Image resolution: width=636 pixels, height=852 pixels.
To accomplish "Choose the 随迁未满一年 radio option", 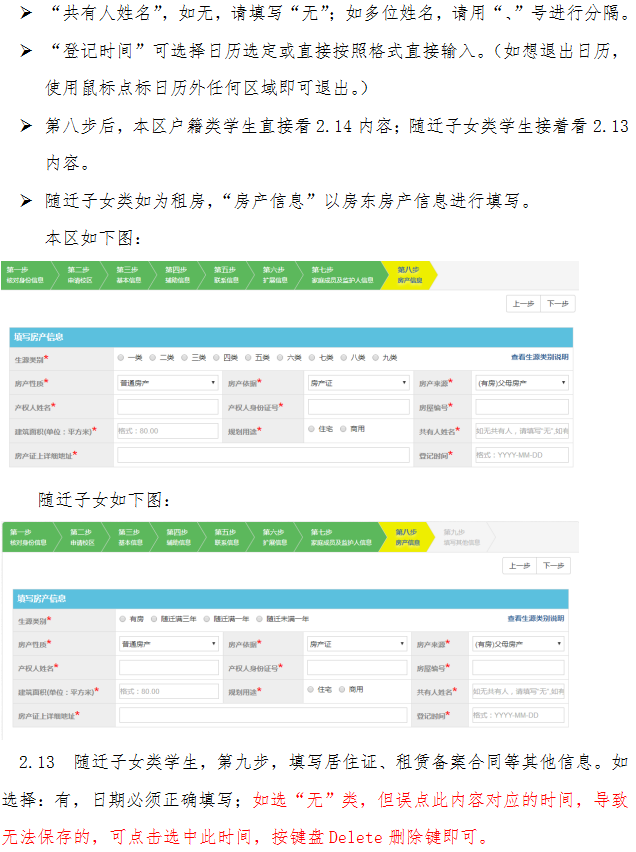I will click(259, 619).
